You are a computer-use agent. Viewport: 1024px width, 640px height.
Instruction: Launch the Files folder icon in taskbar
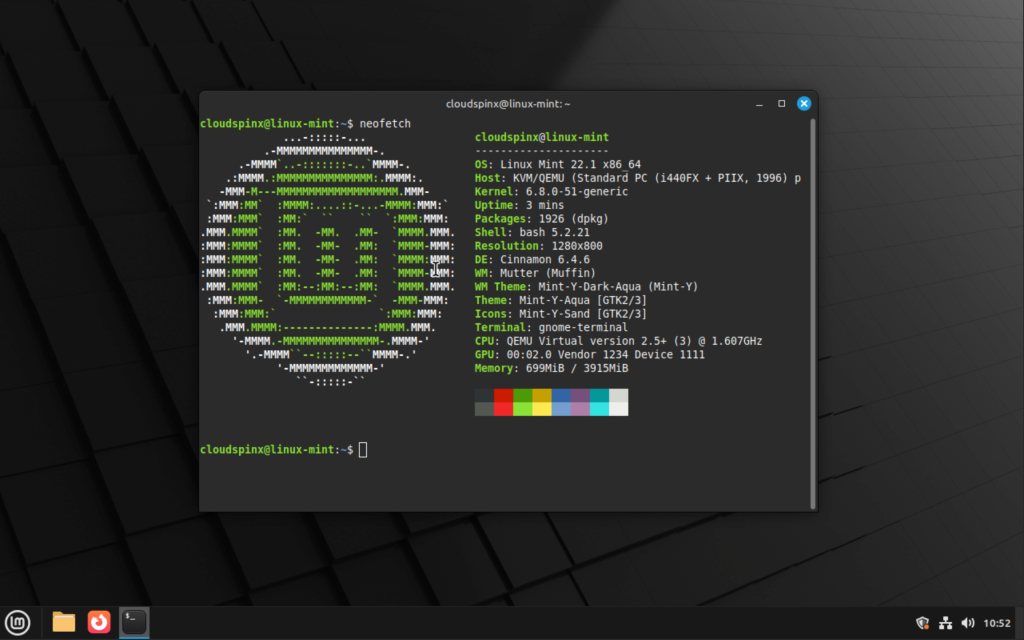tap(63, 622)
